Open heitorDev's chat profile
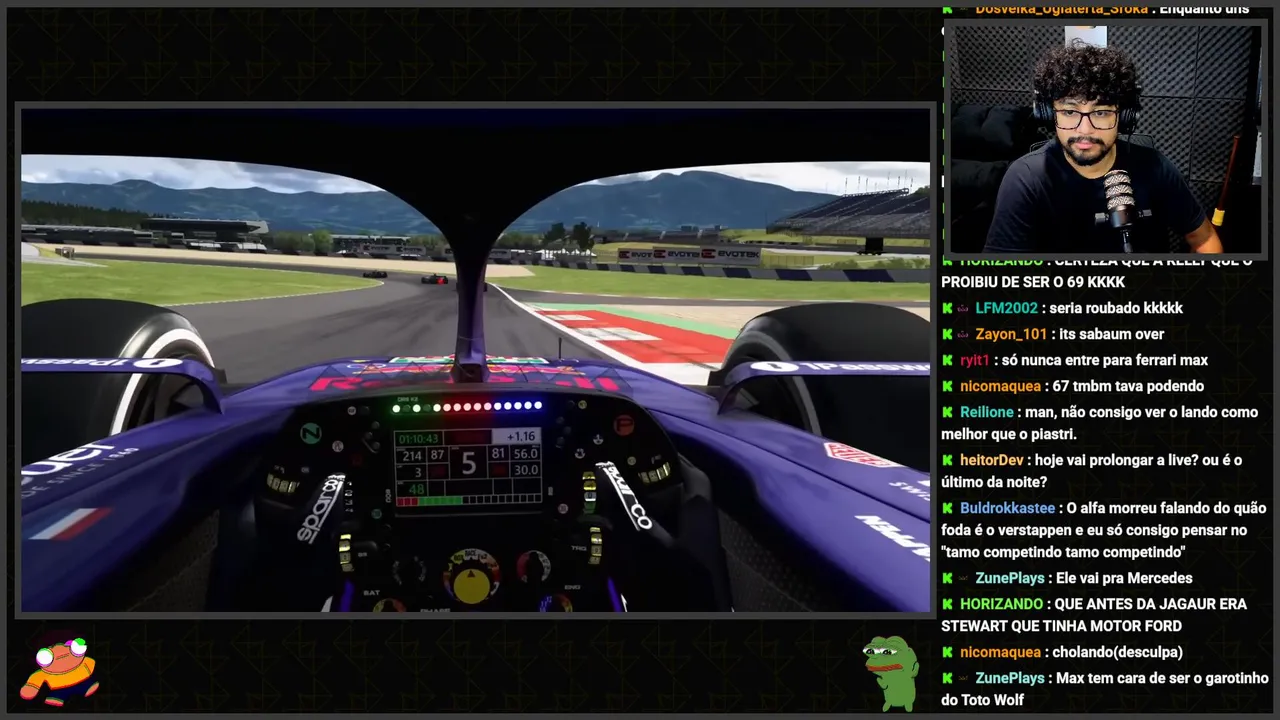Viewport: 1280px width, 720px height. coord(992,460)
